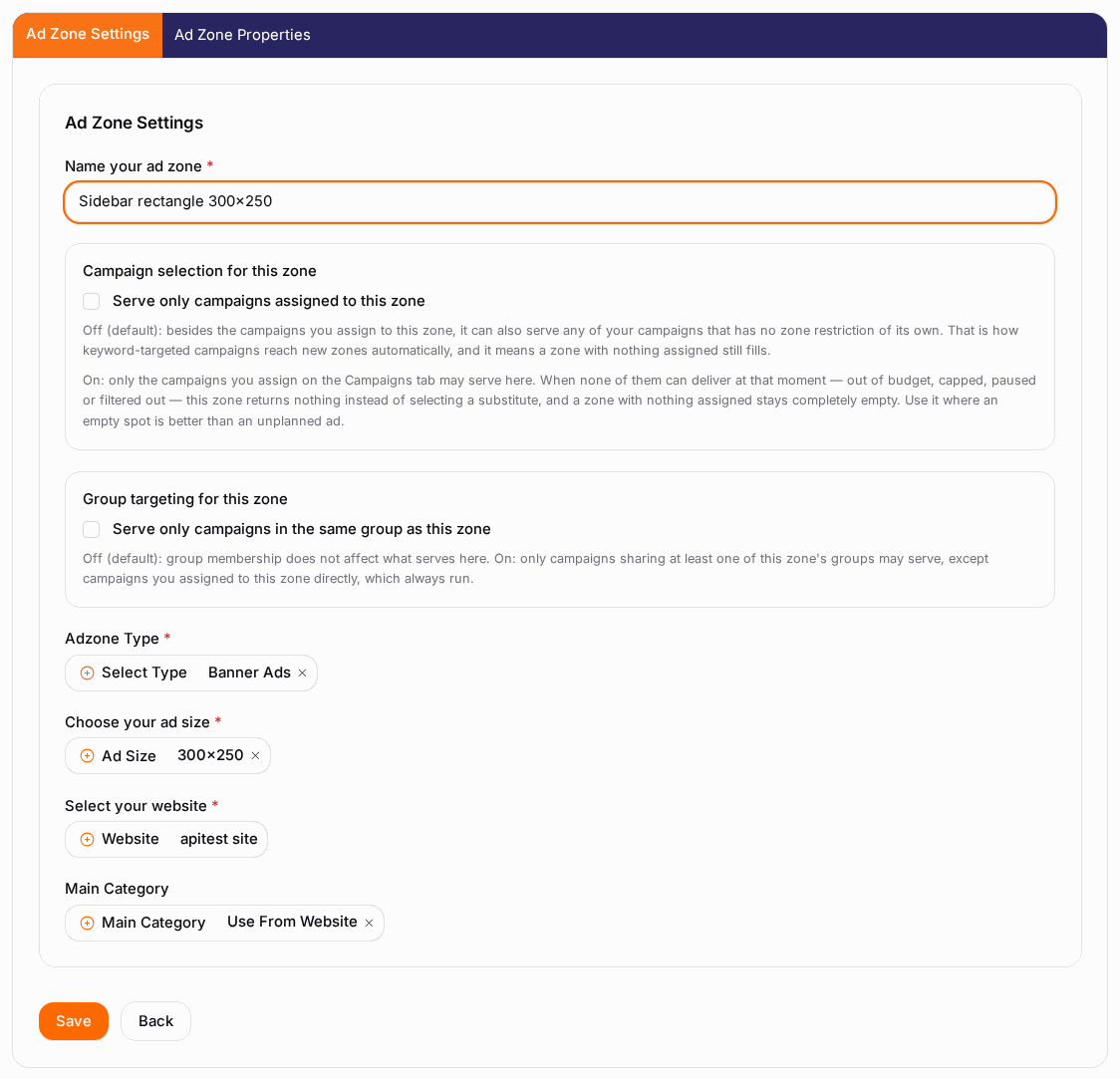
Task: Go back using the Back button
Action: point(155,1021)
